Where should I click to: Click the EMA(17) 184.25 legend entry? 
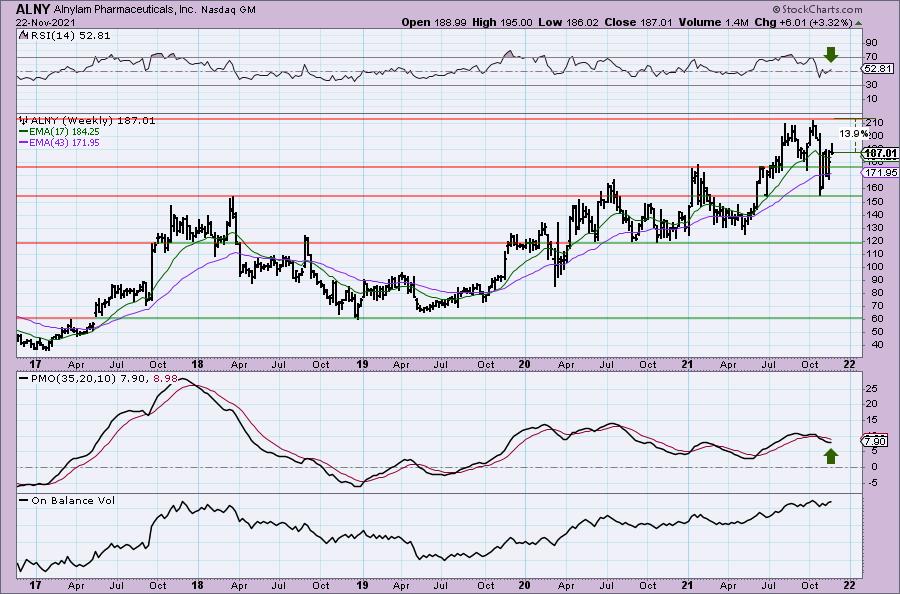click(60, 131)
